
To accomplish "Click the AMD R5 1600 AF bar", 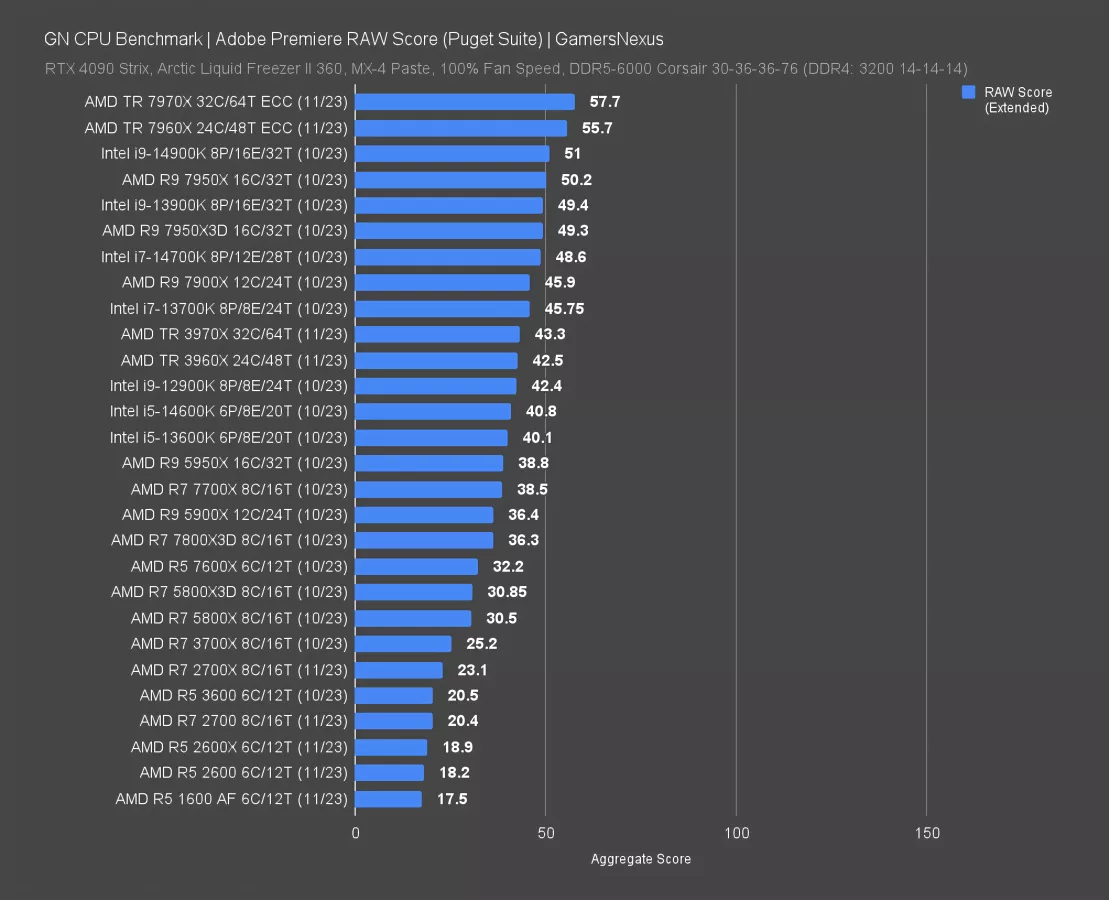I will click(x=388, y=799).
